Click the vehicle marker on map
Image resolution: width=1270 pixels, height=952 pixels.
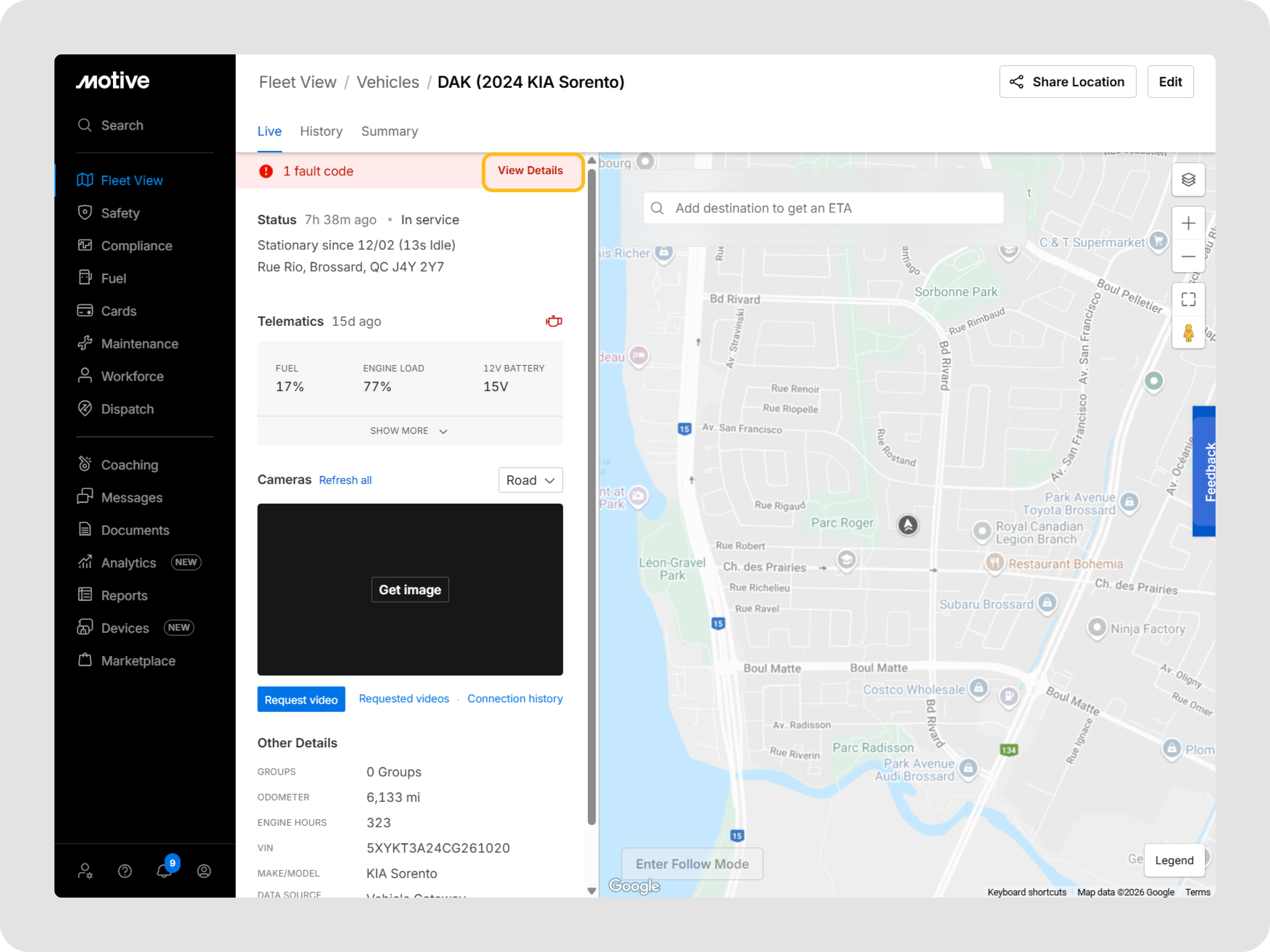(908, 525)
